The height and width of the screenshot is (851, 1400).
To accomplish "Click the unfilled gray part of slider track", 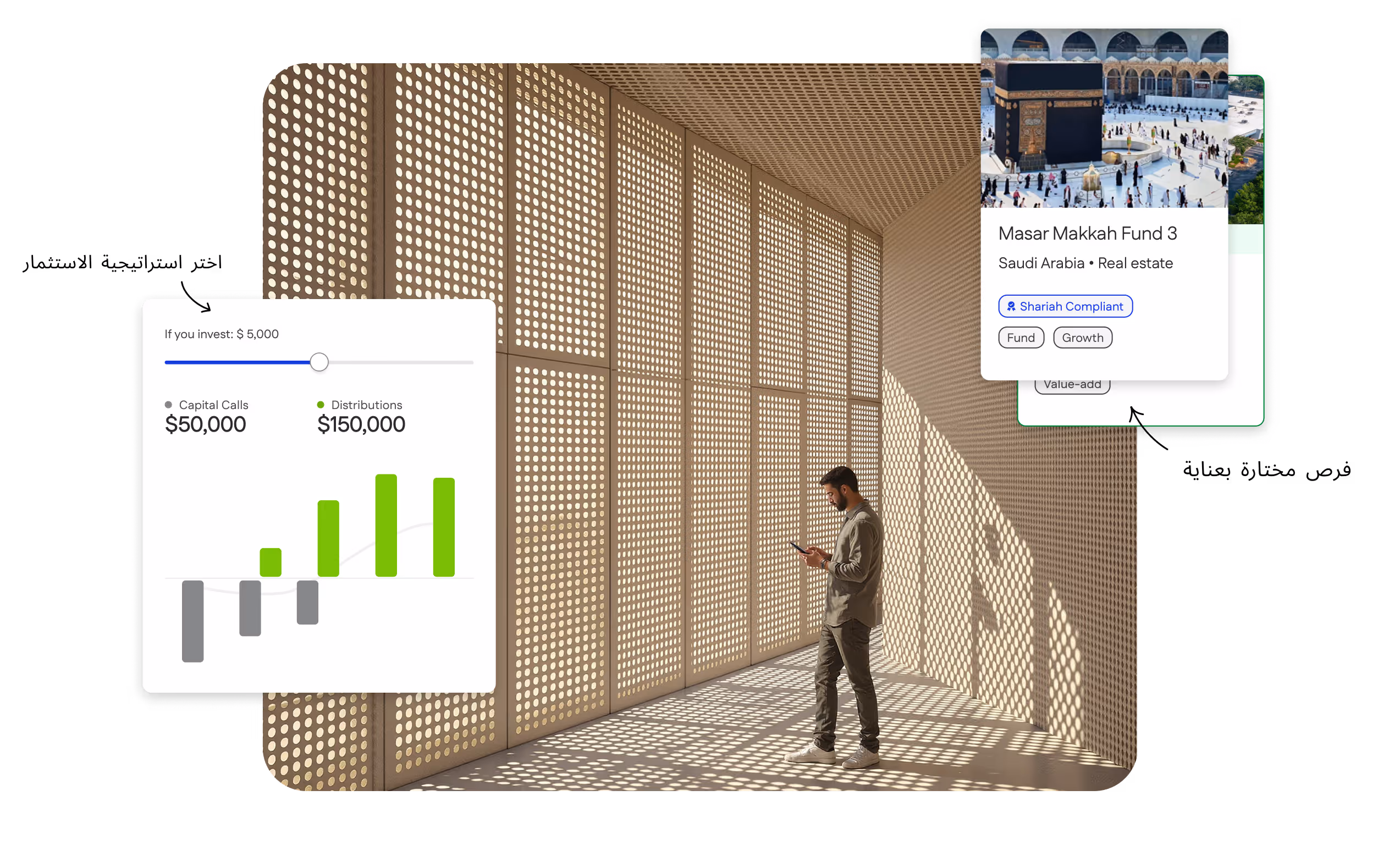I will pyautogui.click(x=400, y=362).
